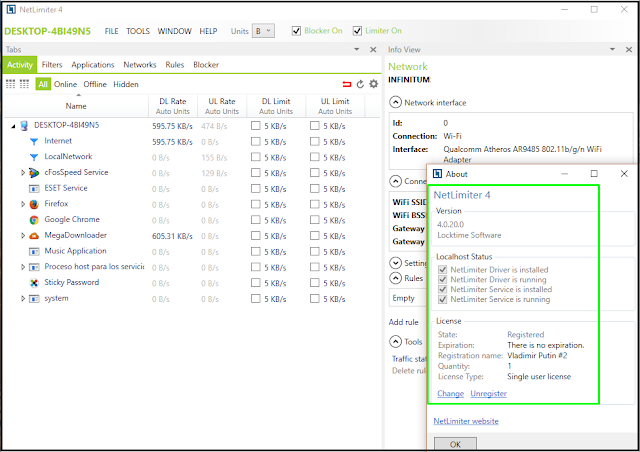Viewport: 640px width, 452px height.
Task: Click the refresh icon in Activity toolbar
Action: point(360,84)
